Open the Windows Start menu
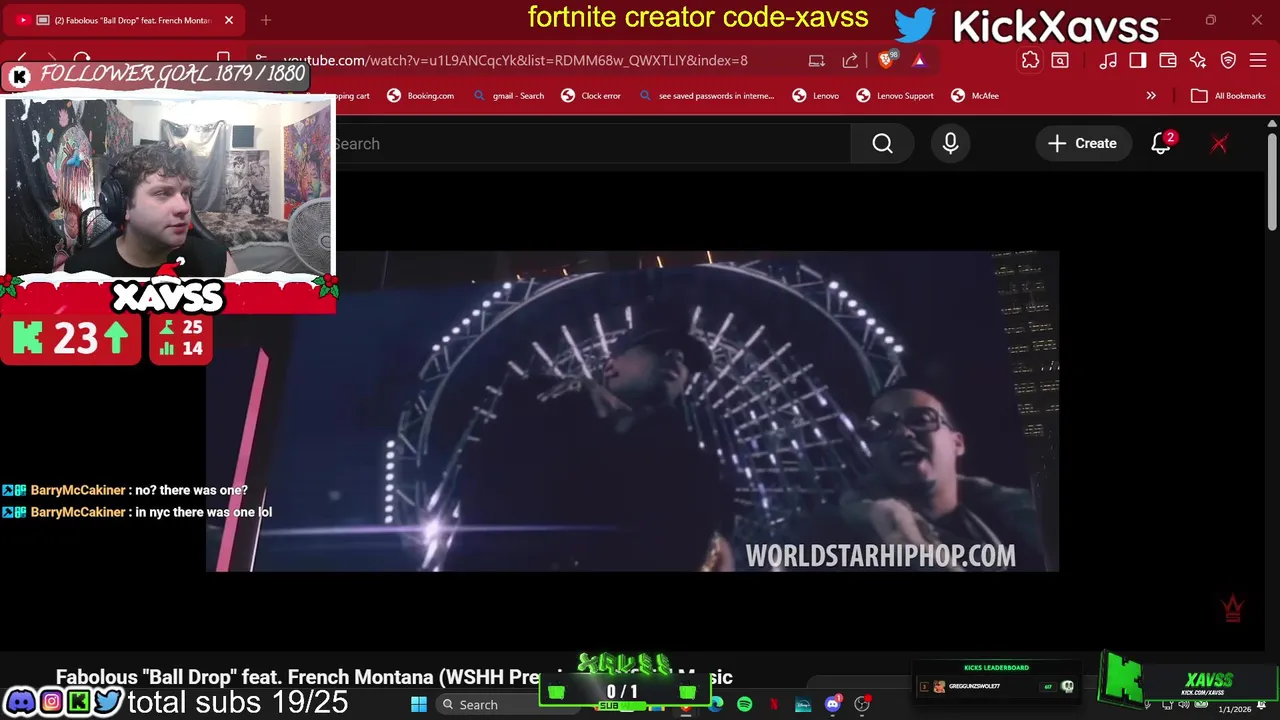The image size is (1280, 720). (419, 705)
